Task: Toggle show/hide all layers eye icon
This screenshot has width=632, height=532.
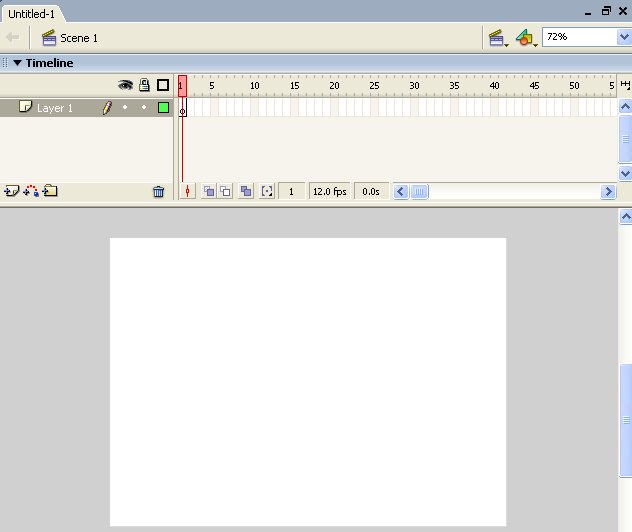Action: [125, 85]
